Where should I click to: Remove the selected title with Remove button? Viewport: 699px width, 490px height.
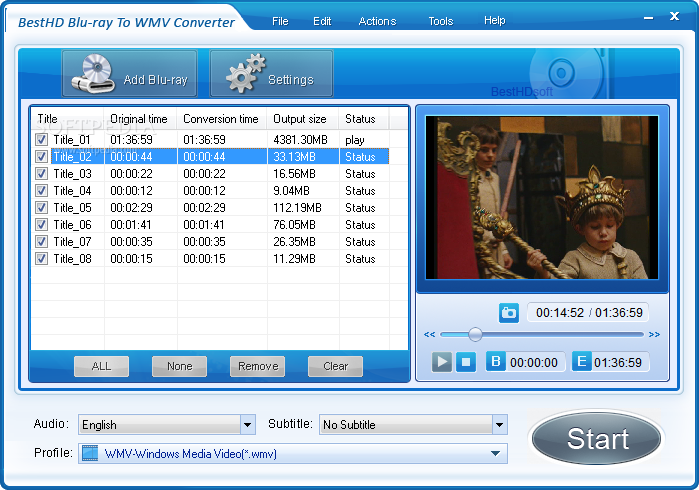pos(257,366)
